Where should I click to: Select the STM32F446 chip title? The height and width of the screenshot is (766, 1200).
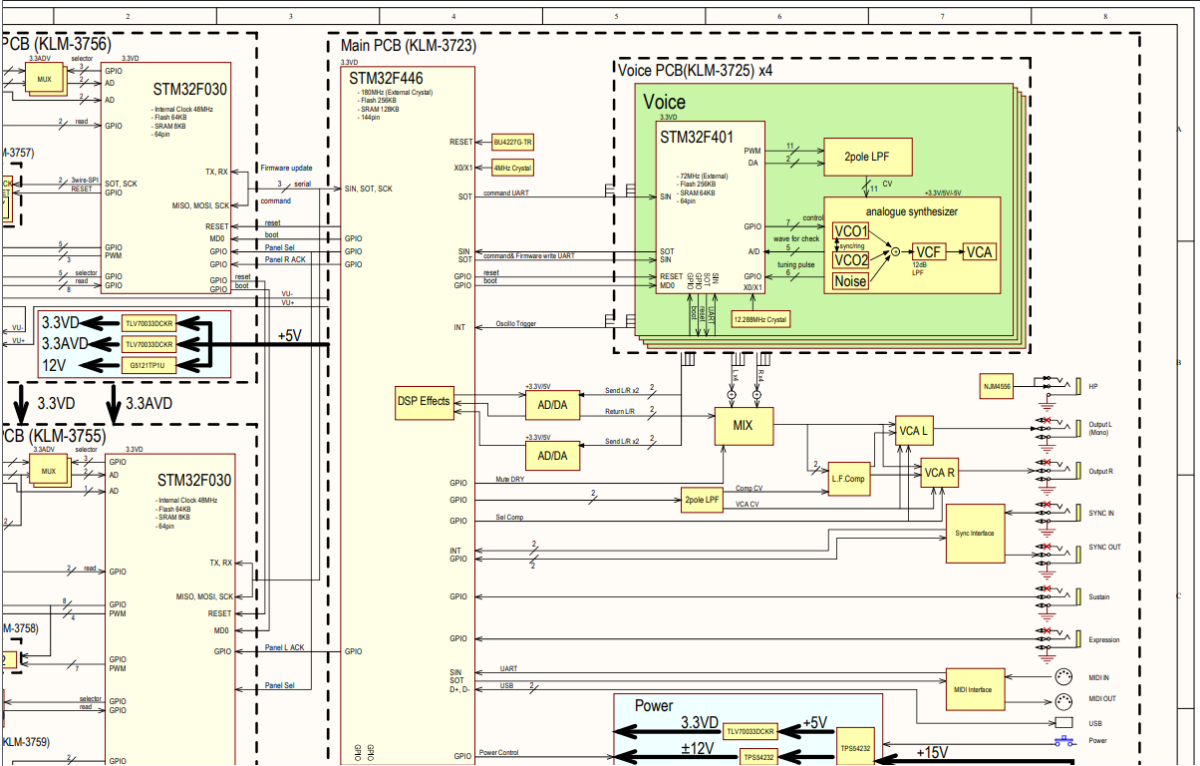386,78
